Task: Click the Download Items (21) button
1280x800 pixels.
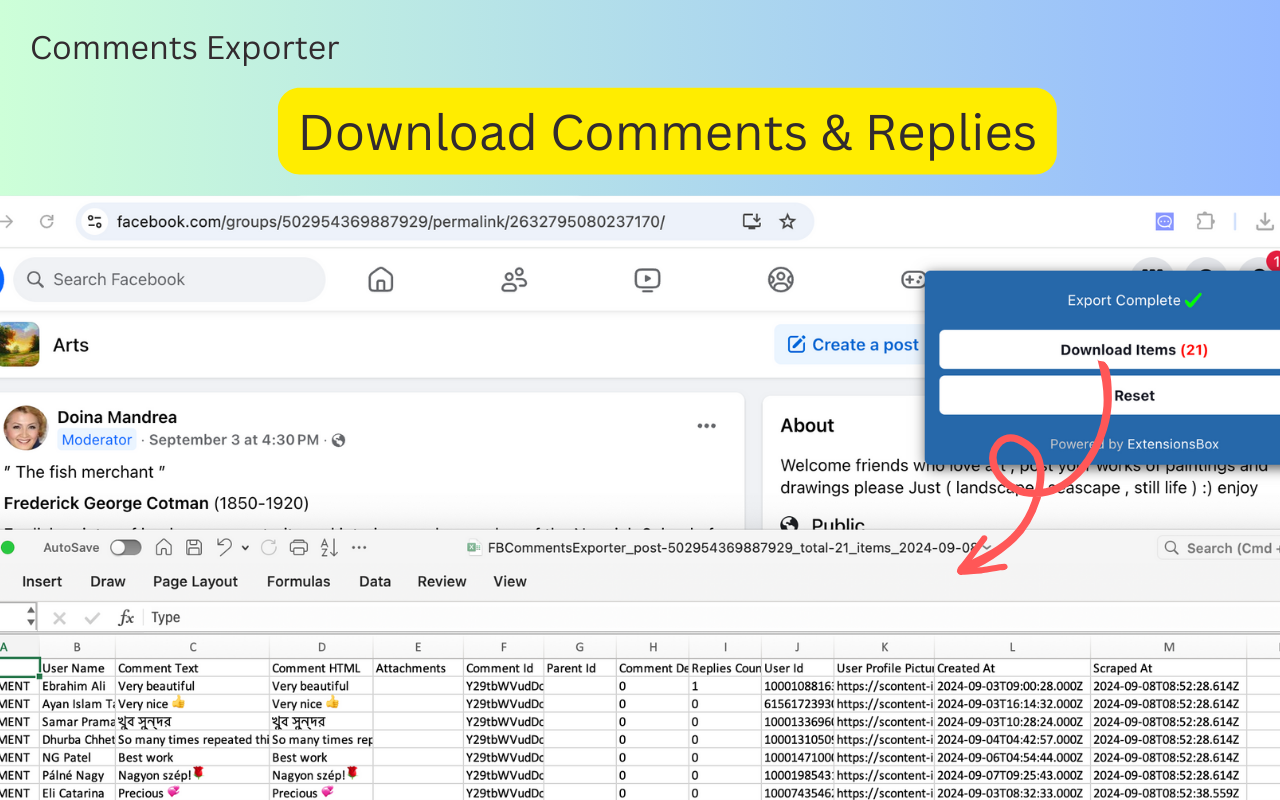Action: click(1109, 350)
